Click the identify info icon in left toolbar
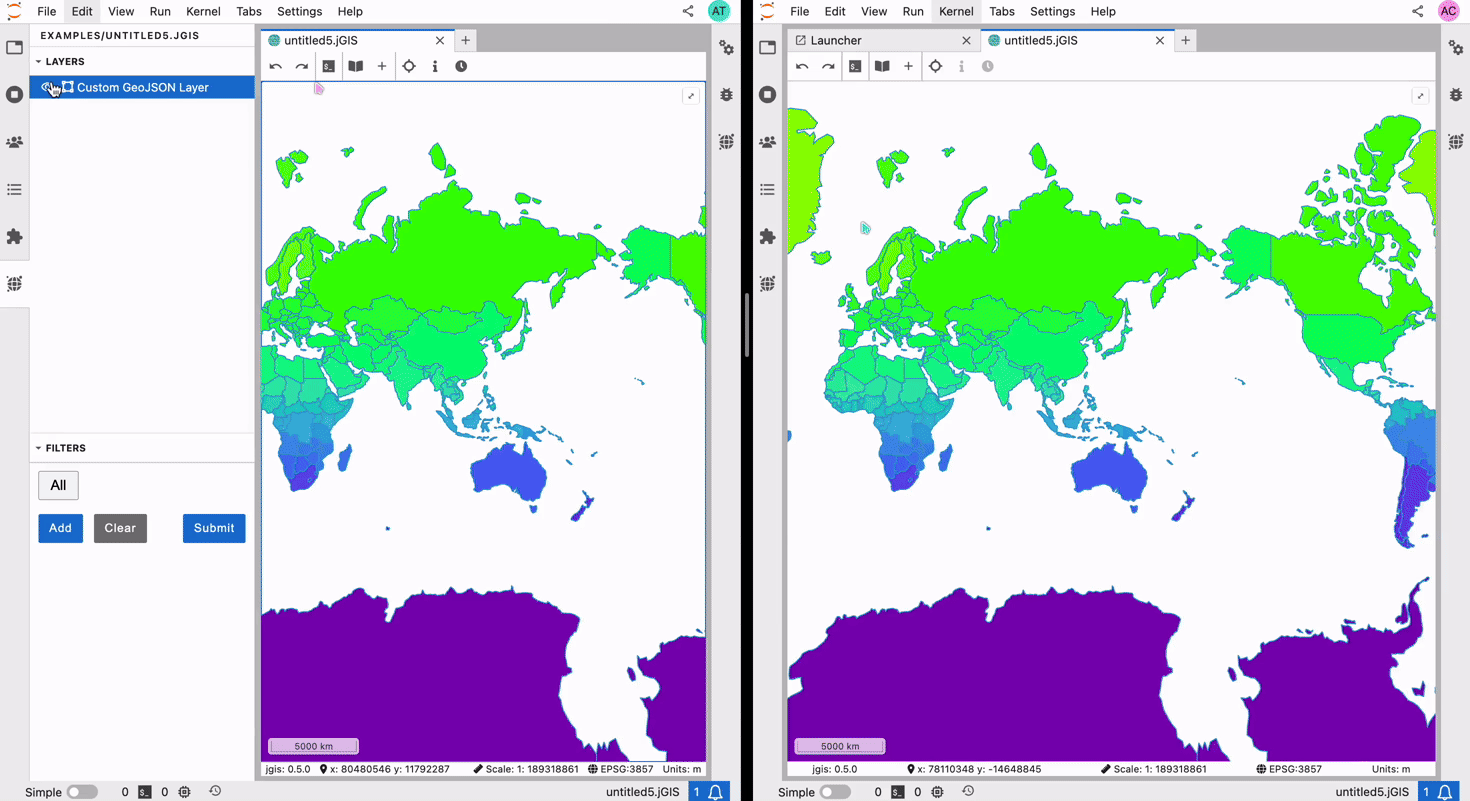This screenshot has height=801, width=1470. [x=435, y=66]
